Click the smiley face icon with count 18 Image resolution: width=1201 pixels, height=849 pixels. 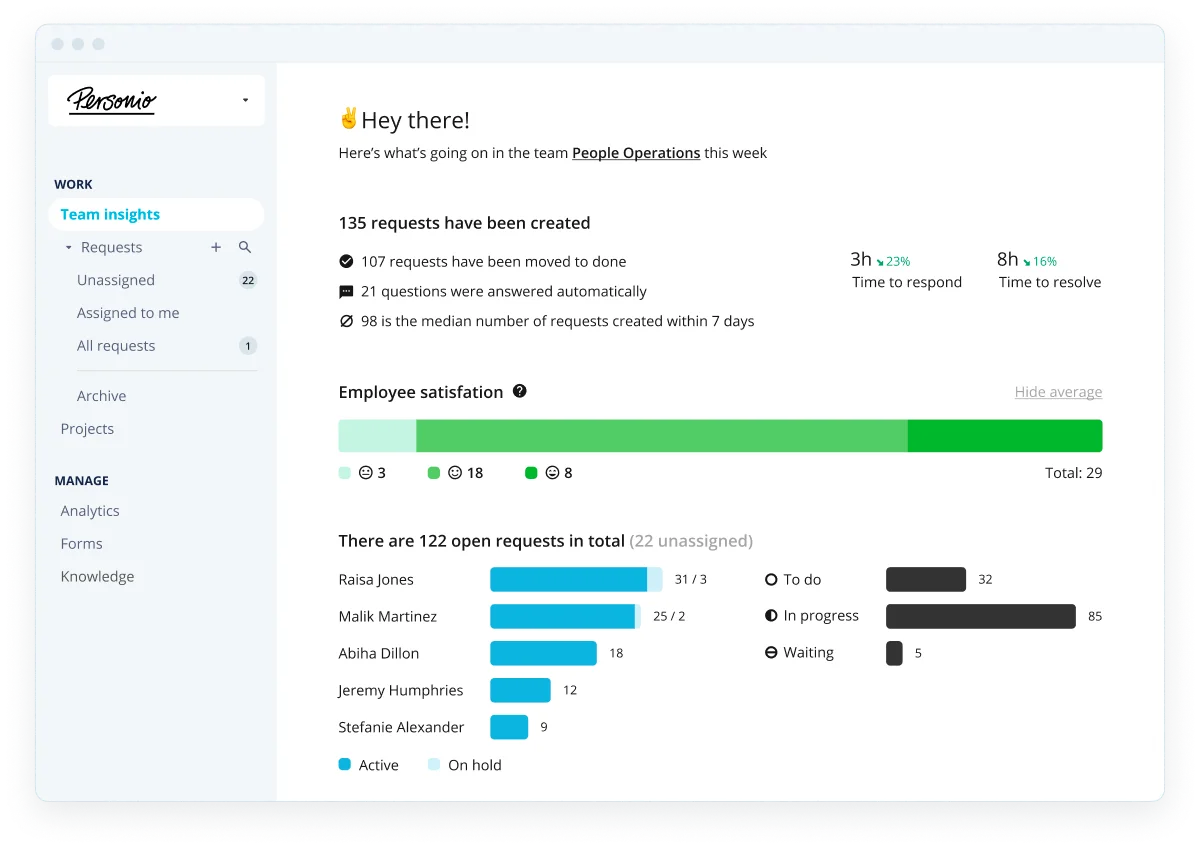coord(455,473)
